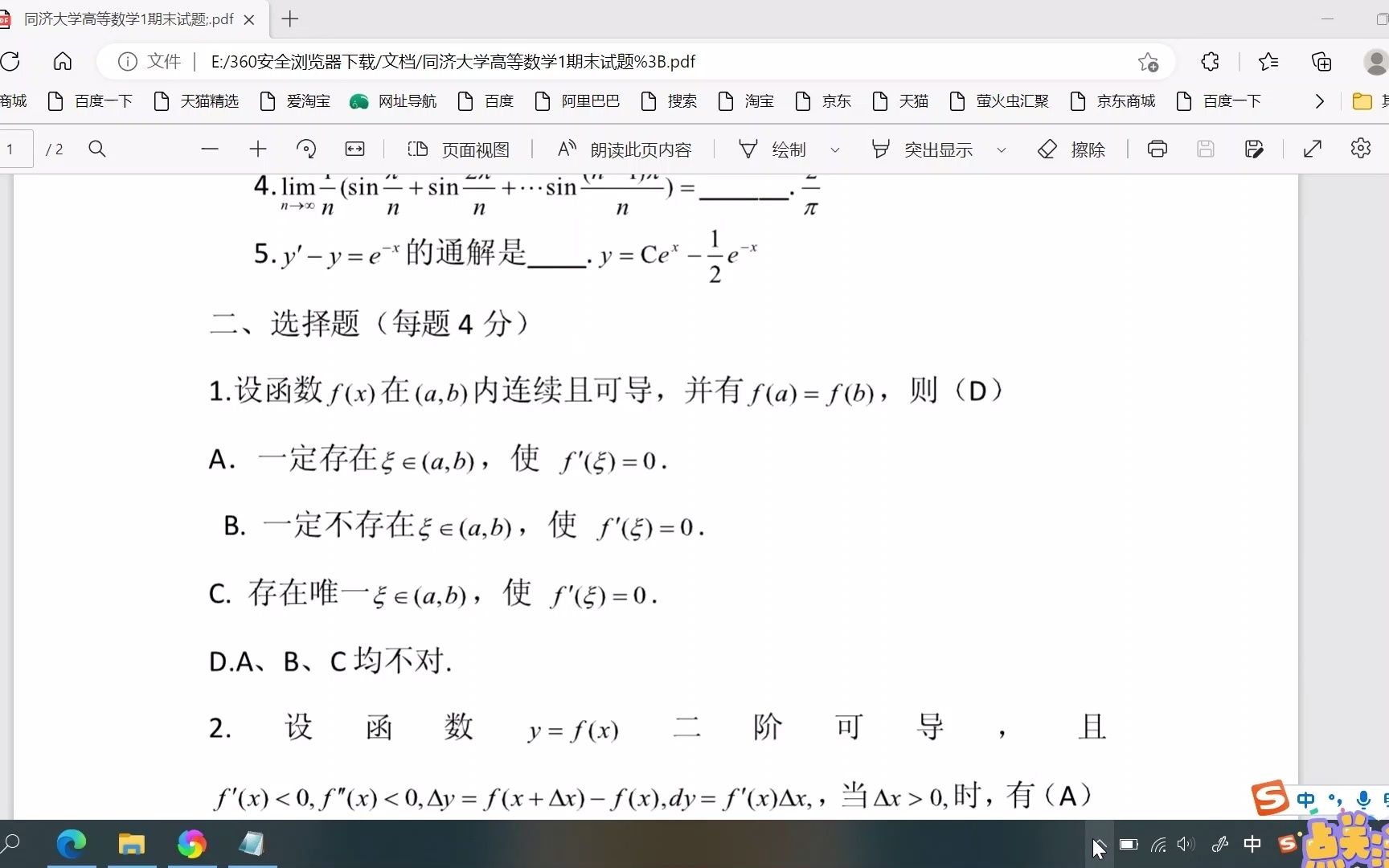The width and height of the screenshot is (1389, 868).
Task: Rotate the PDF page
Action: 306,149
